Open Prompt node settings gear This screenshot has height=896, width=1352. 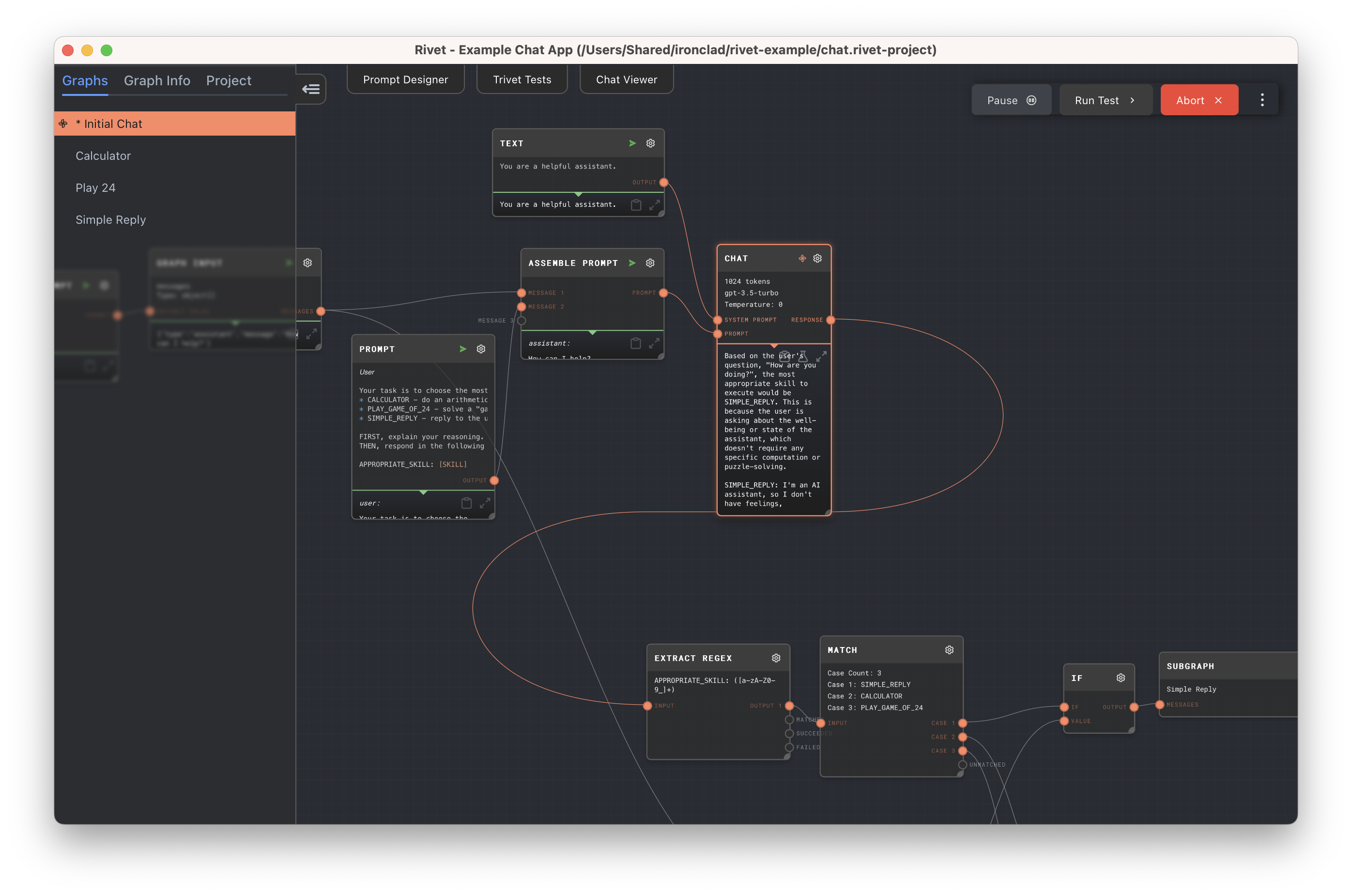click(481, 349)
